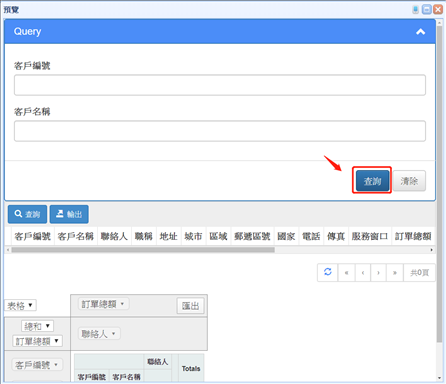
Task: Click the horizontal scrollbar left arrow
Action: [8, 250]
